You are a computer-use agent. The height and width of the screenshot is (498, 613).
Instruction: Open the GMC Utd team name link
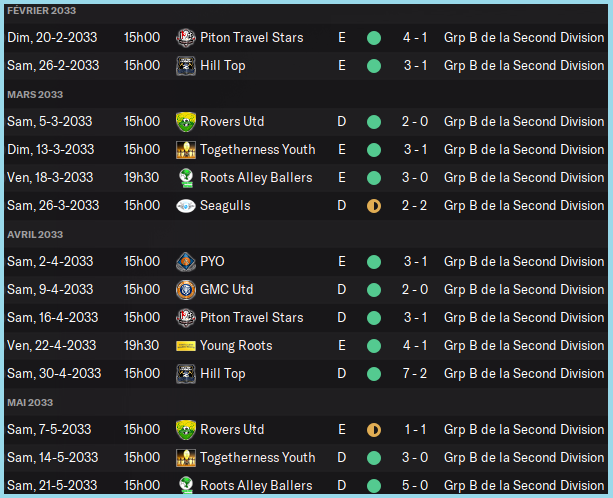(x=227, y=290)
